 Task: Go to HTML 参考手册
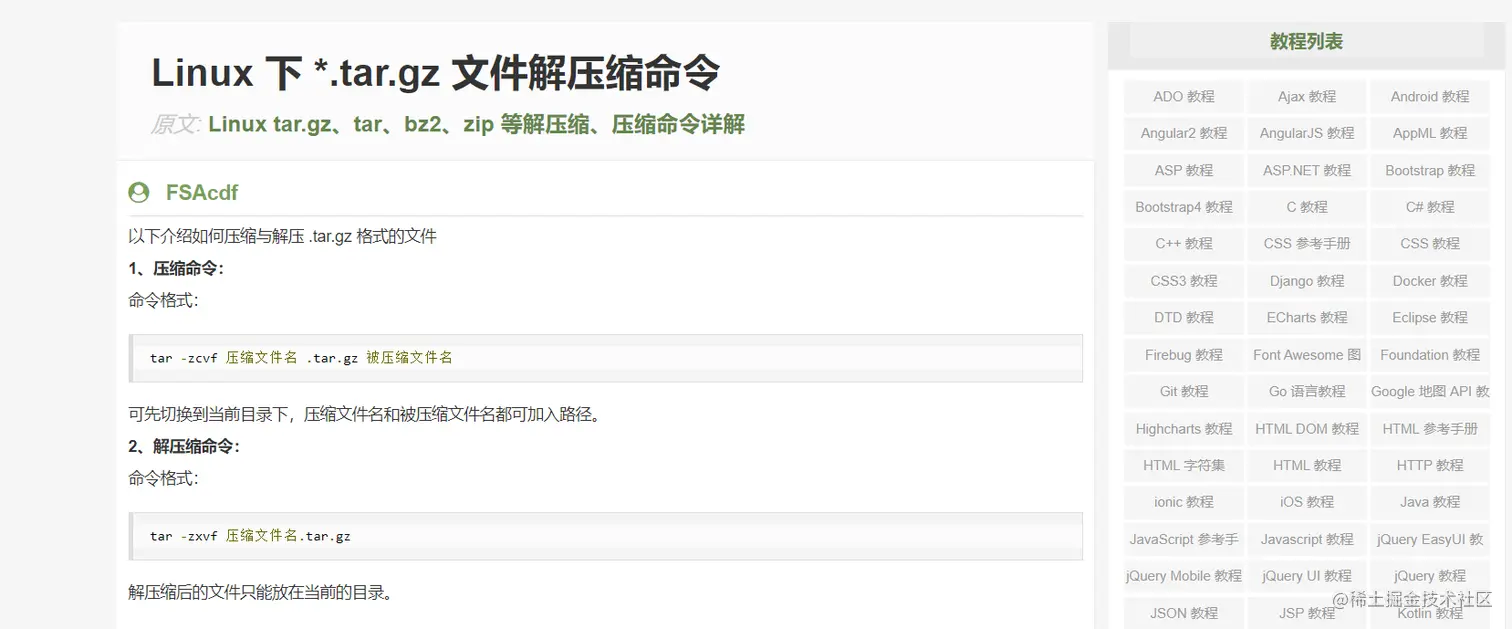coord(1430,429)
